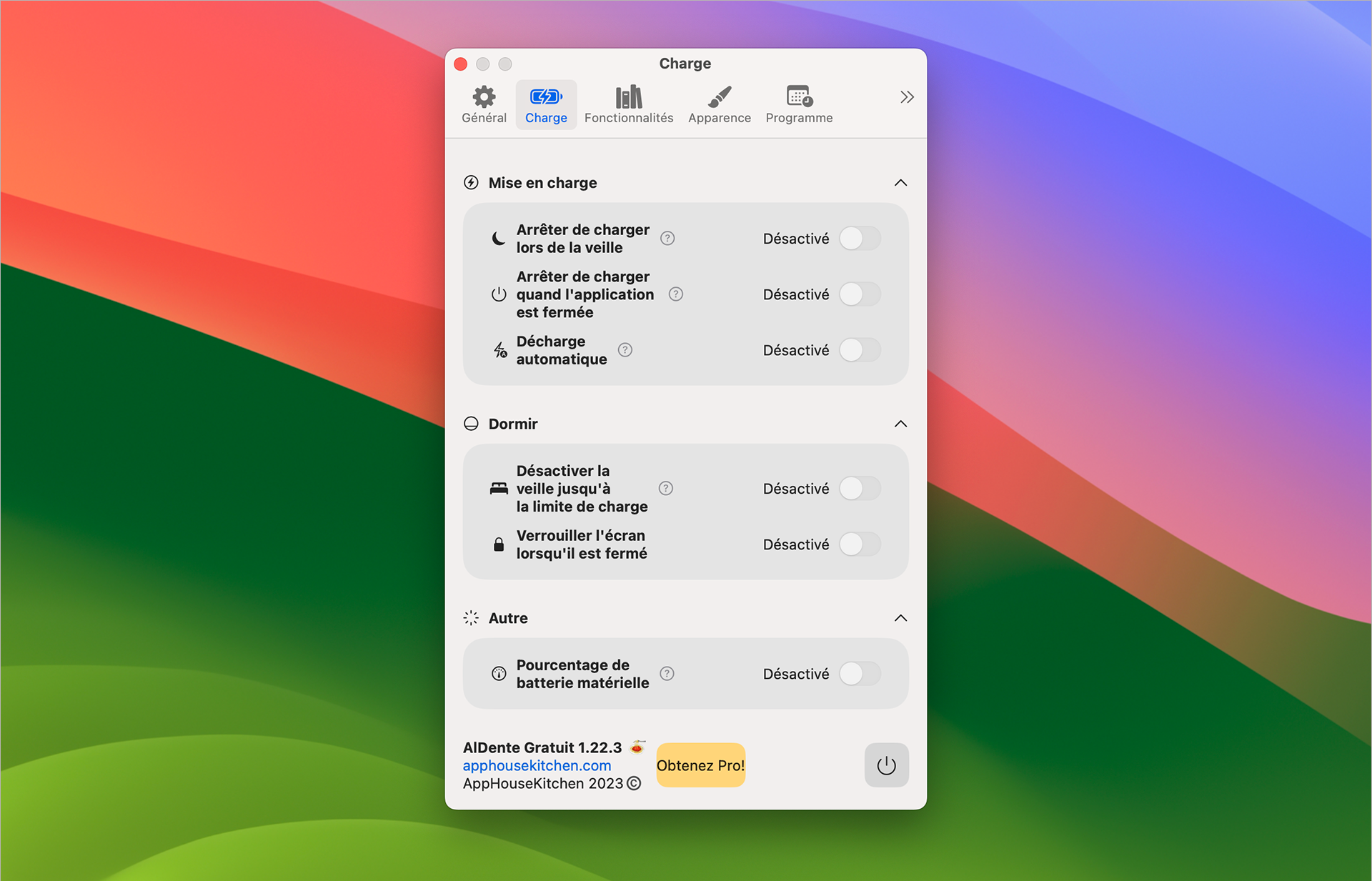The image size is (1372, 881).
Task: Open the apphousekitchen.com link
Action: click(x=537, y=765)
